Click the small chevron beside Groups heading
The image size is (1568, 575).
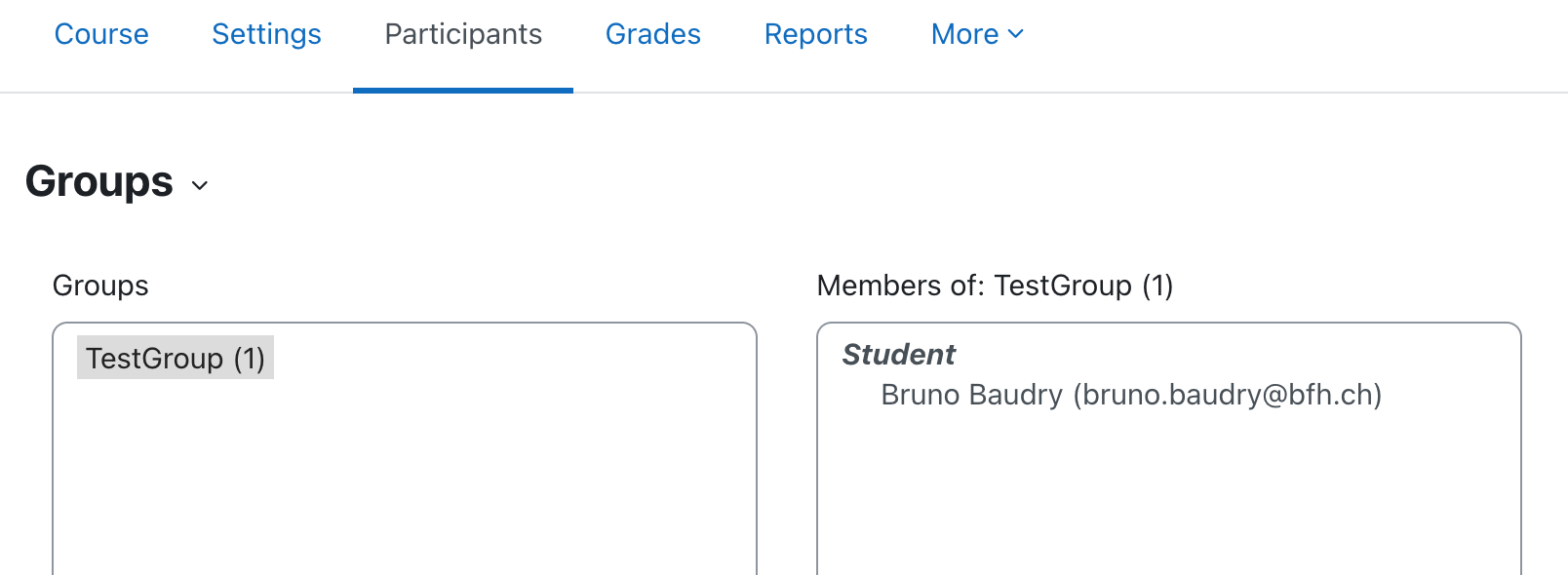200,185
